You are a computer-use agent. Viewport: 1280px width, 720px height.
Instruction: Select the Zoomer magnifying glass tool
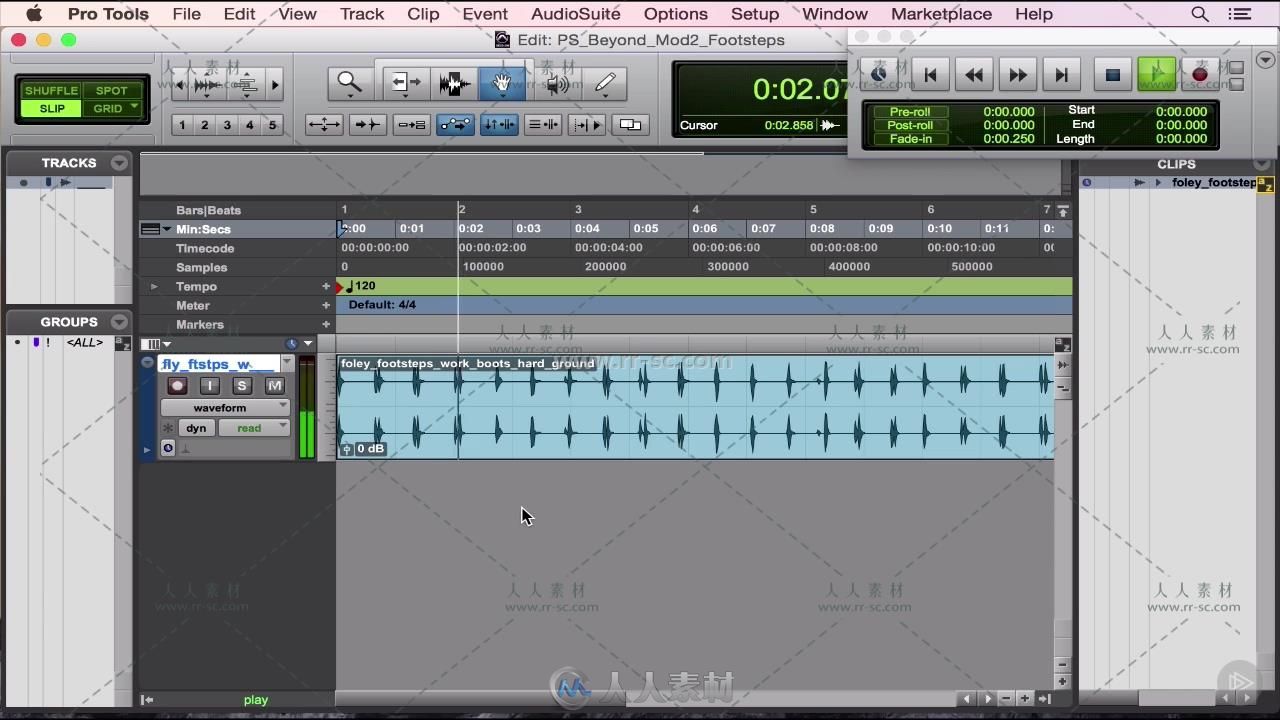coord(349,83)
